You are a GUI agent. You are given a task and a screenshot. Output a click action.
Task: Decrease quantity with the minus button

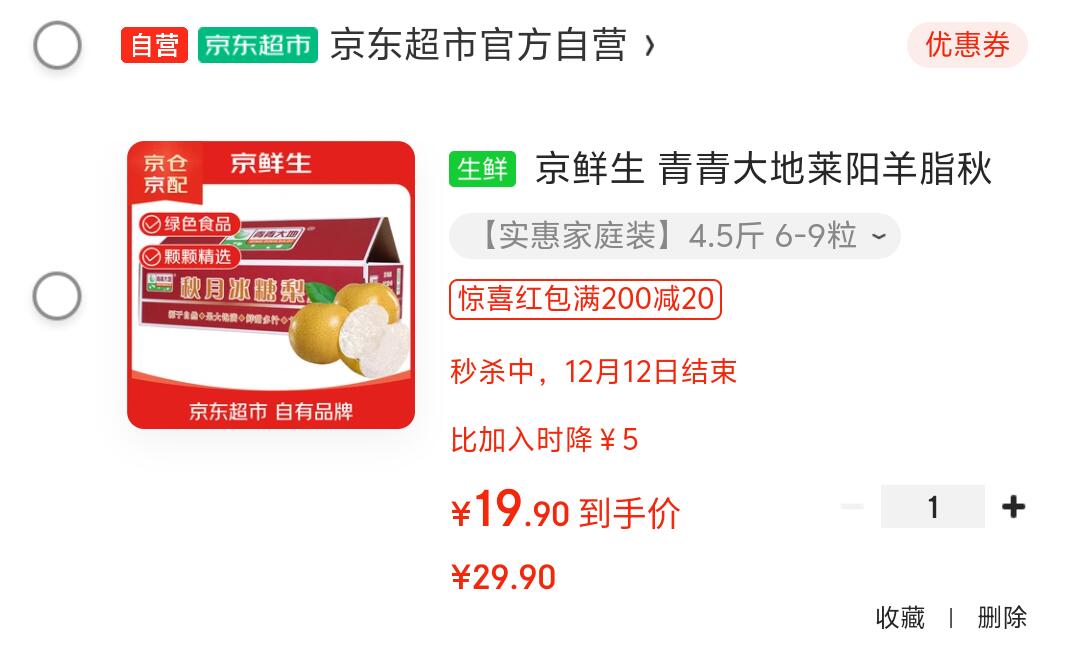click(x=852, y=507)
